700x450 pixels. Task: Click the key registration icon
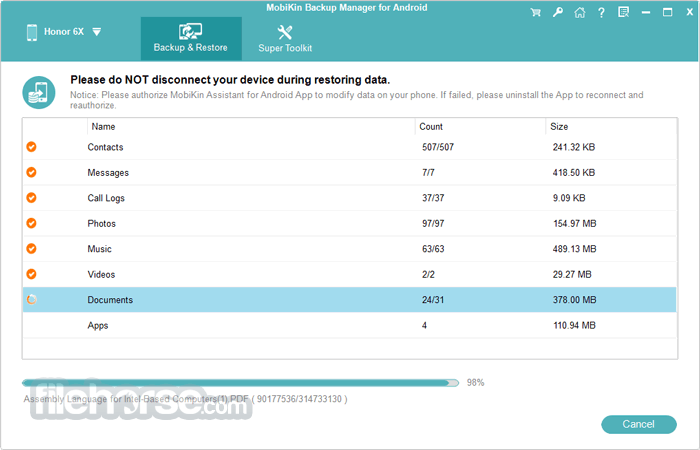point(558,12)
